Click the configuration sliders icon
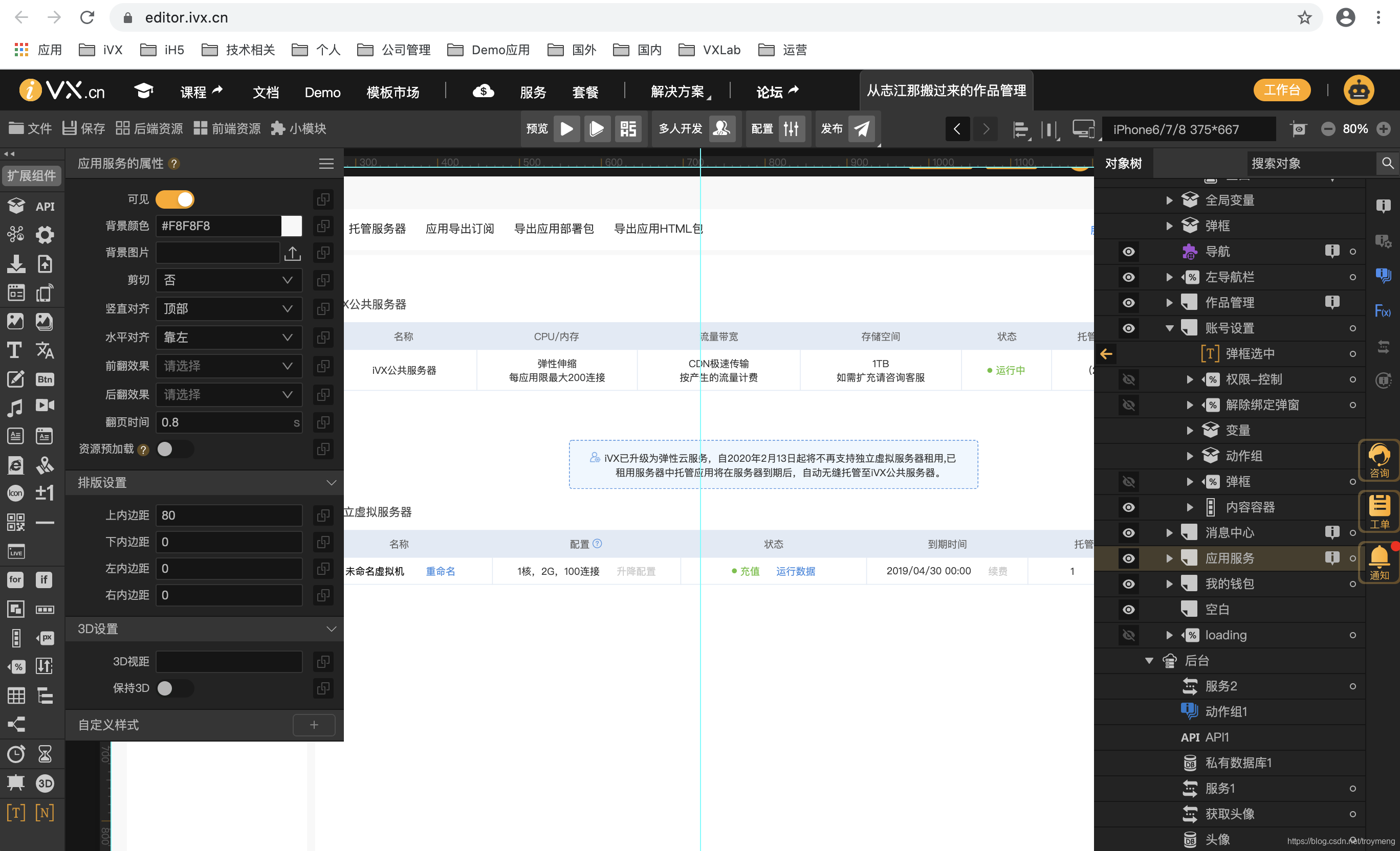Viewport: 1400px width, 851px height. click(791, 129)
